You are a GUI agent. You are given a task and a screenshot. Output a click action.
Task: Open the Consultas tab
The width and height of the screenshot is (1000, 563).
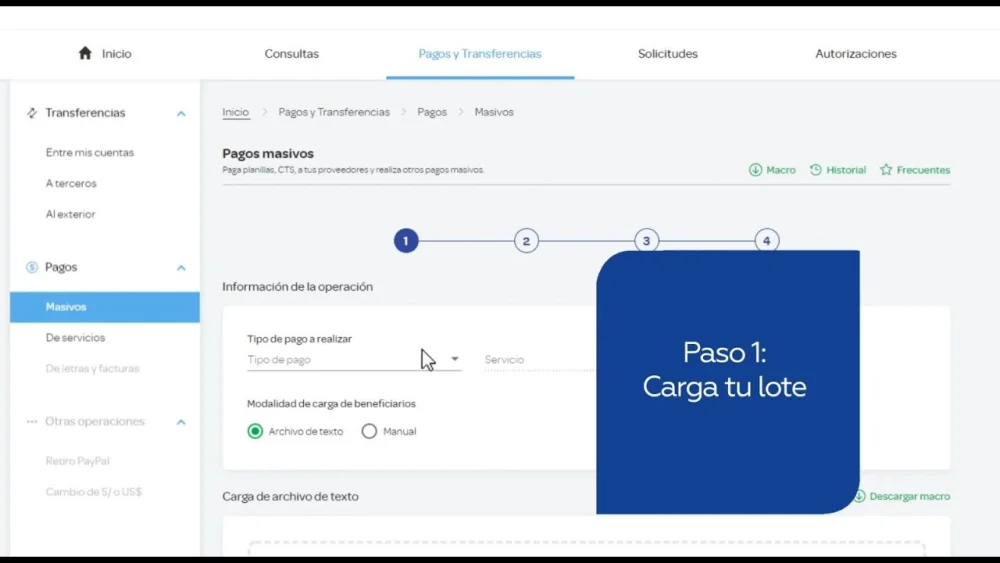(291, 54)
